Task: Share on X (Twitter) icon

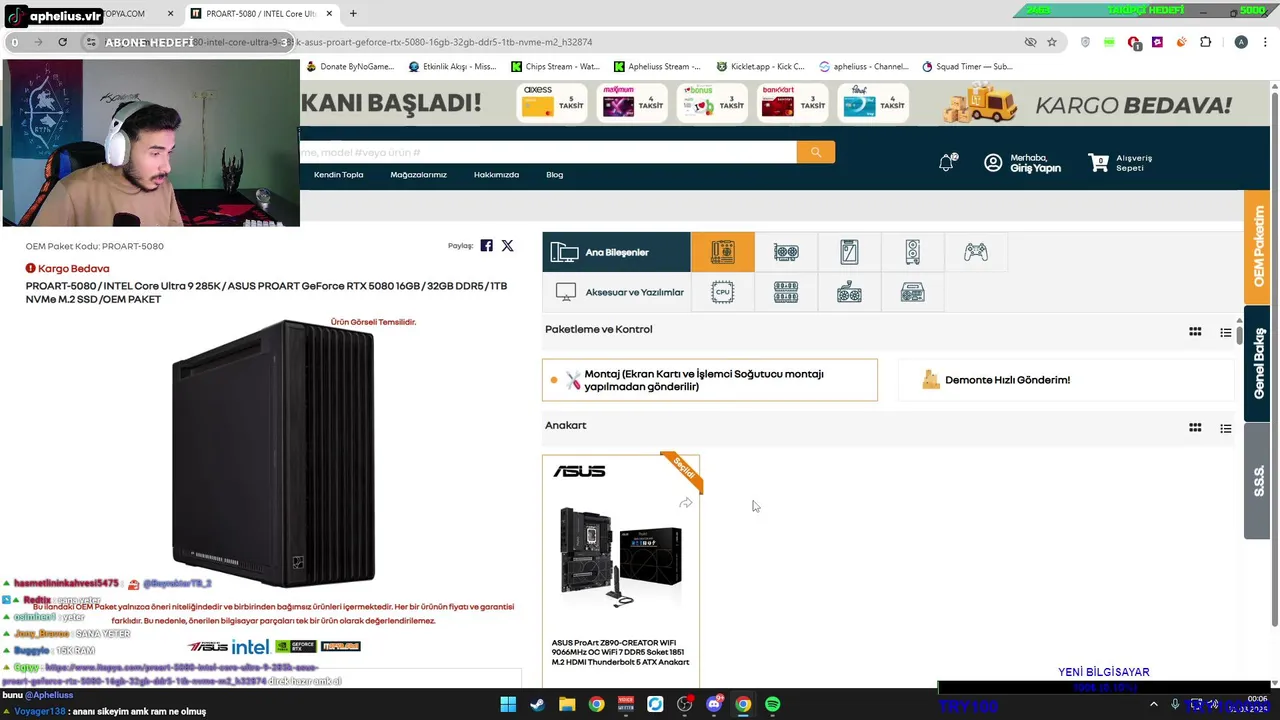Action: pos(507,246)
